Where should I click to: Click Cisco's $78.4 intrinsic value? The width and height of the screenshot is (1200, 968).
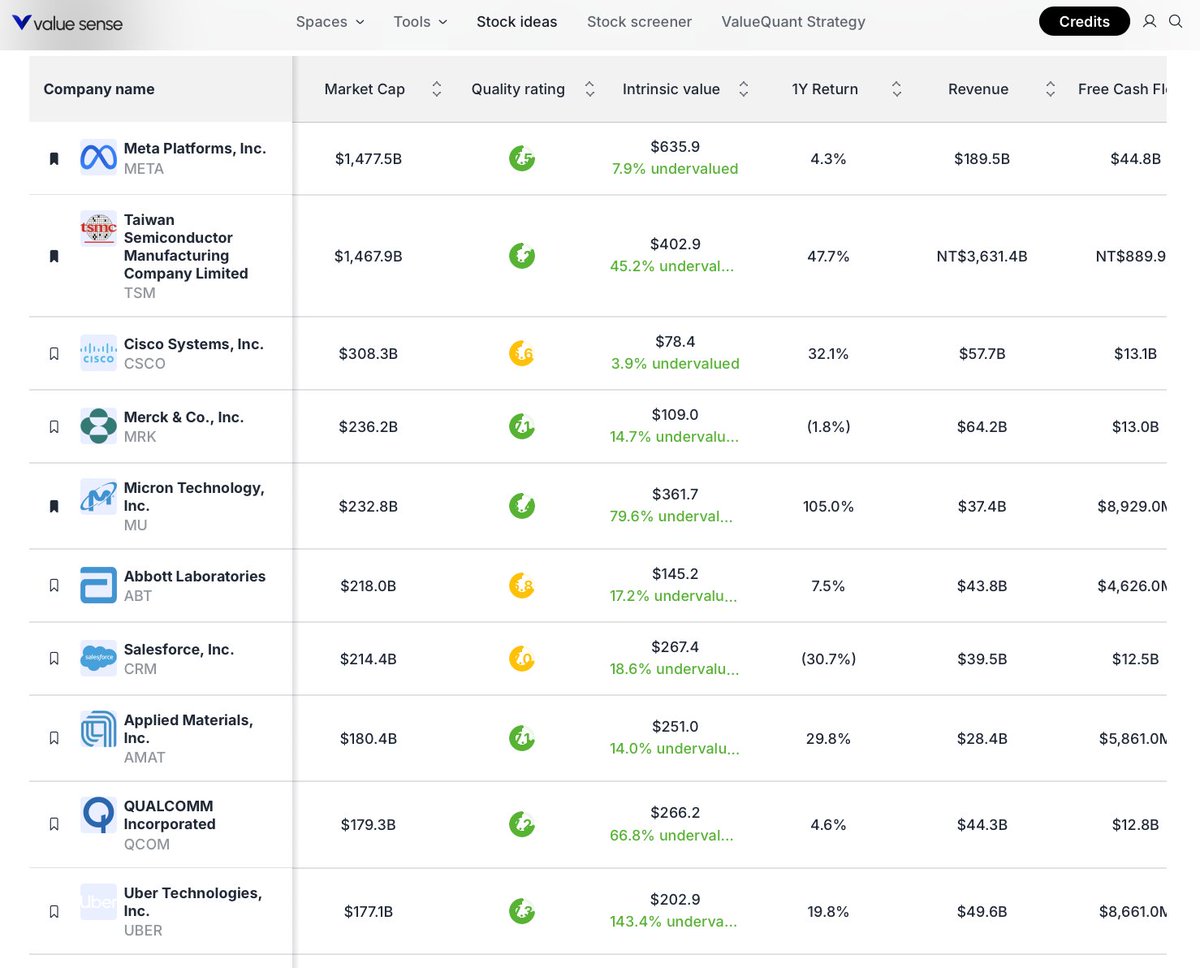pyautogui.click(x=675, y=342)
